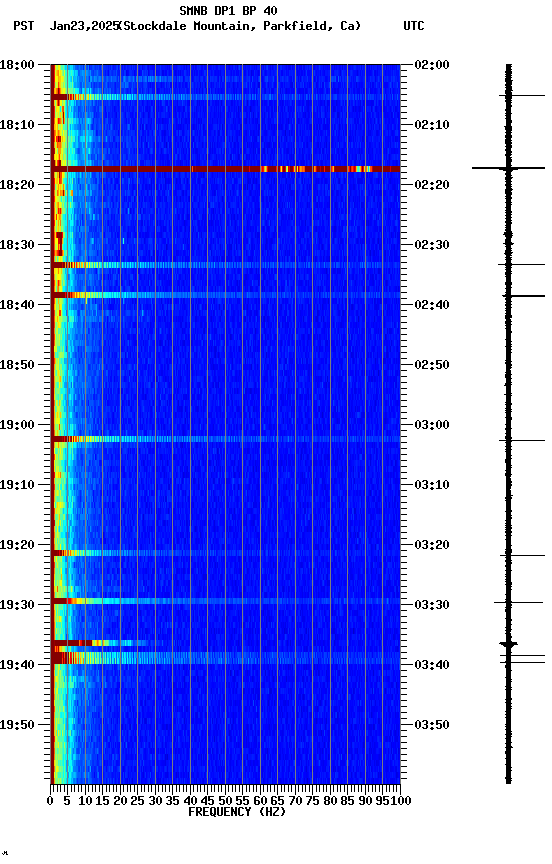Select the "PST" time zone label

pyautogui.click(x=24, y=26)
